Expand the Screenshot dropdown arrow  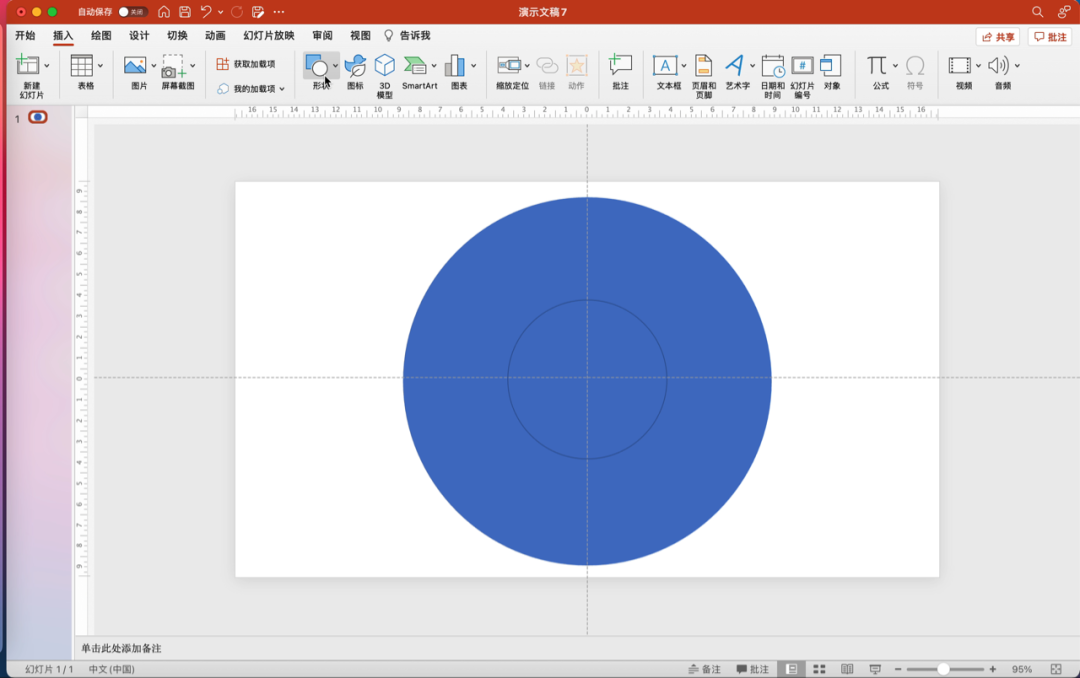[192, 65]
